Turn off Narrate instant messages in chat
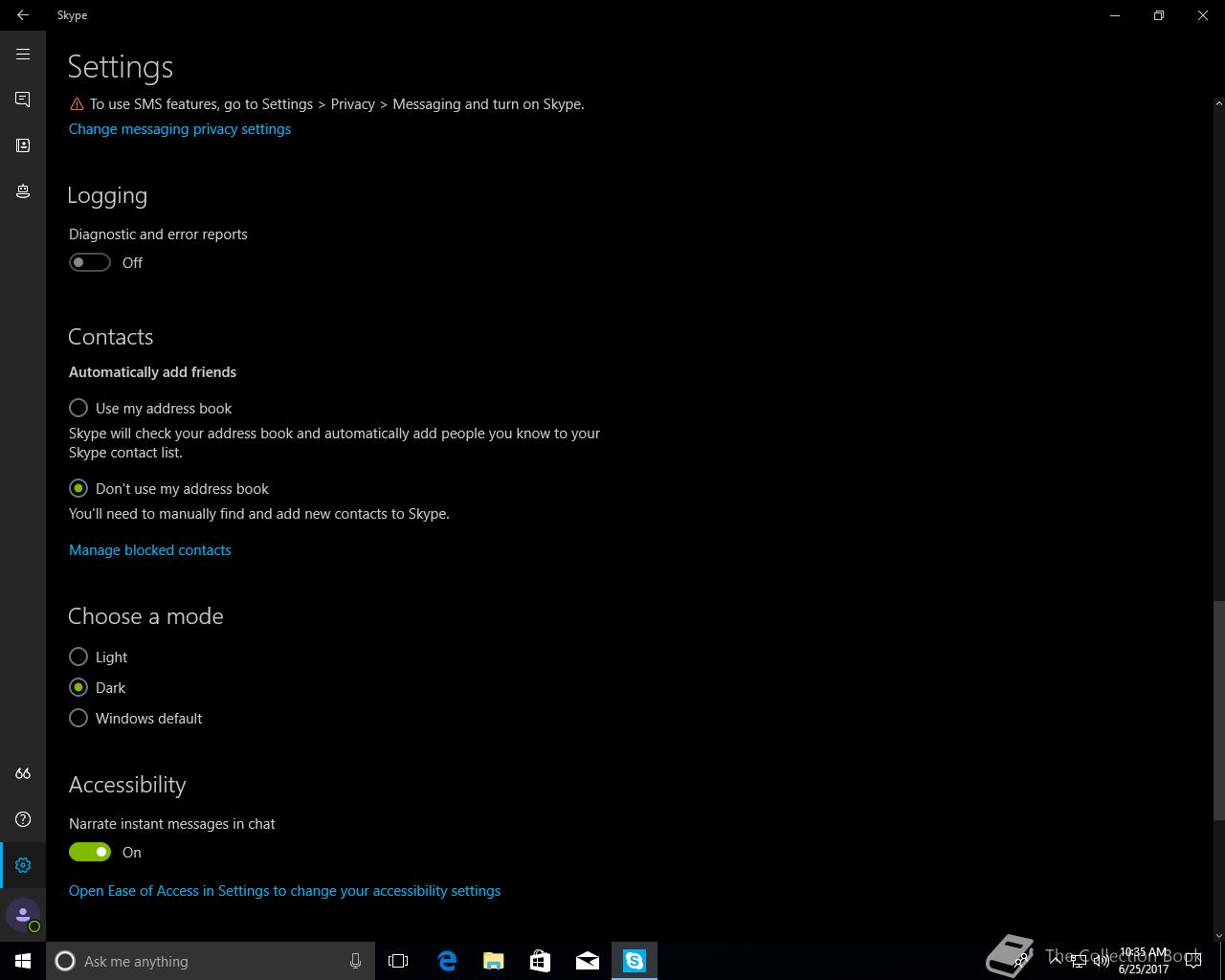Screen dimensions: 1225x980 [90, 852]
